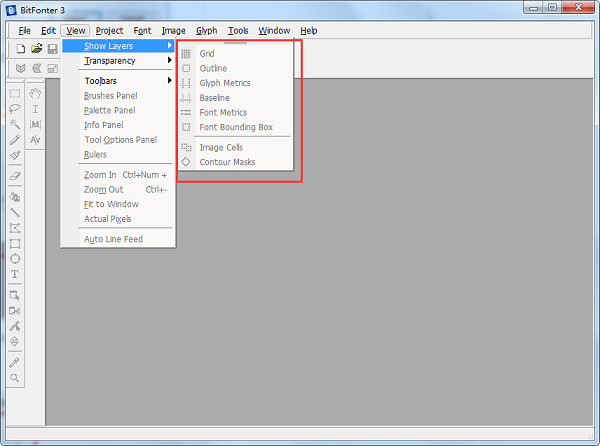Choose Palette Panel from View menu
The height and width of the screenshot is (446, 600).
point(118,110)
